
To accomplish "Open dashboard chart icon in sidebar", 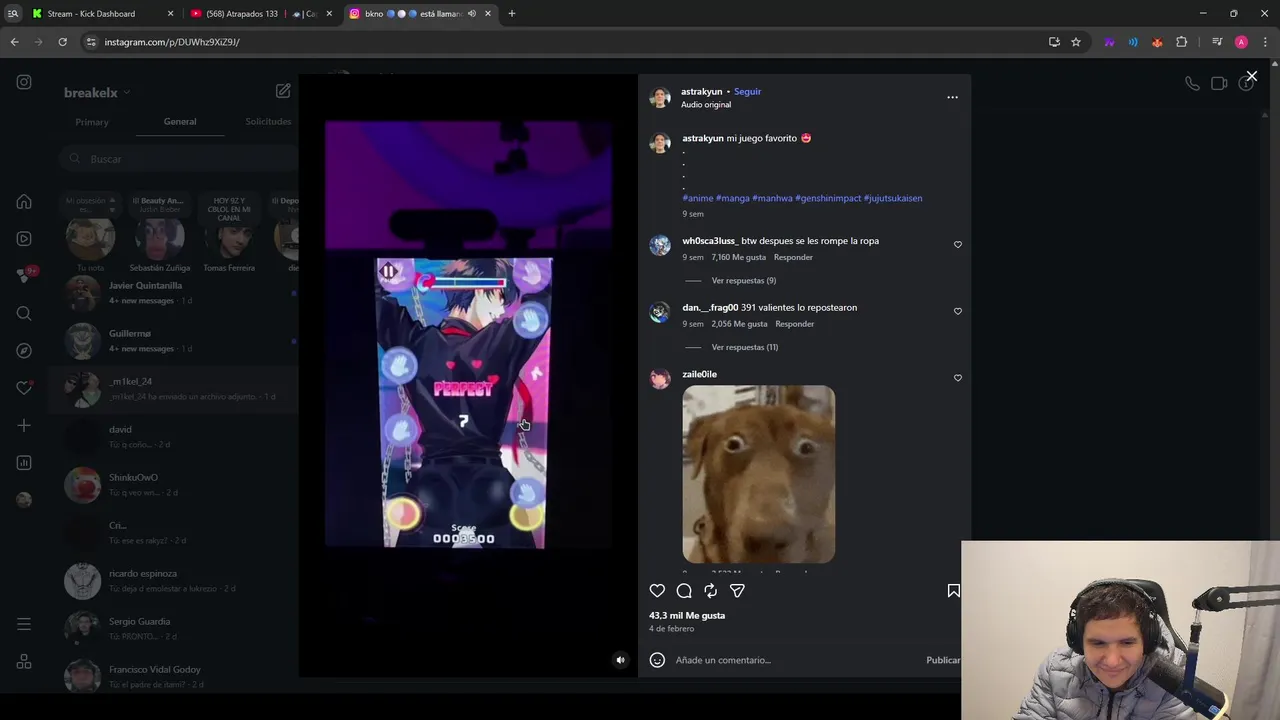I will (24, 463).
